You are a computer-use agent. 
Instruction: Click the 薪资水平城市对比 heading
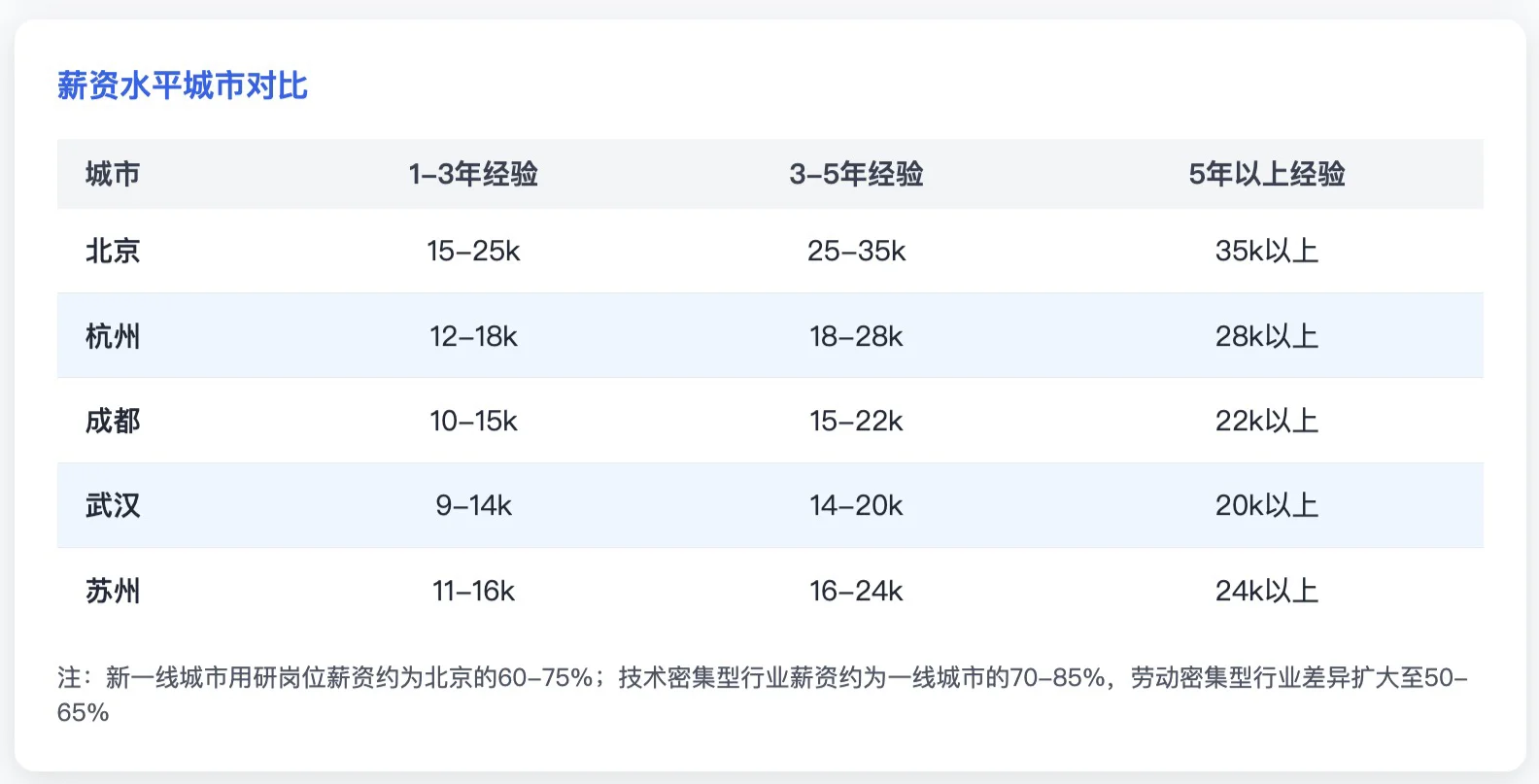182,85
